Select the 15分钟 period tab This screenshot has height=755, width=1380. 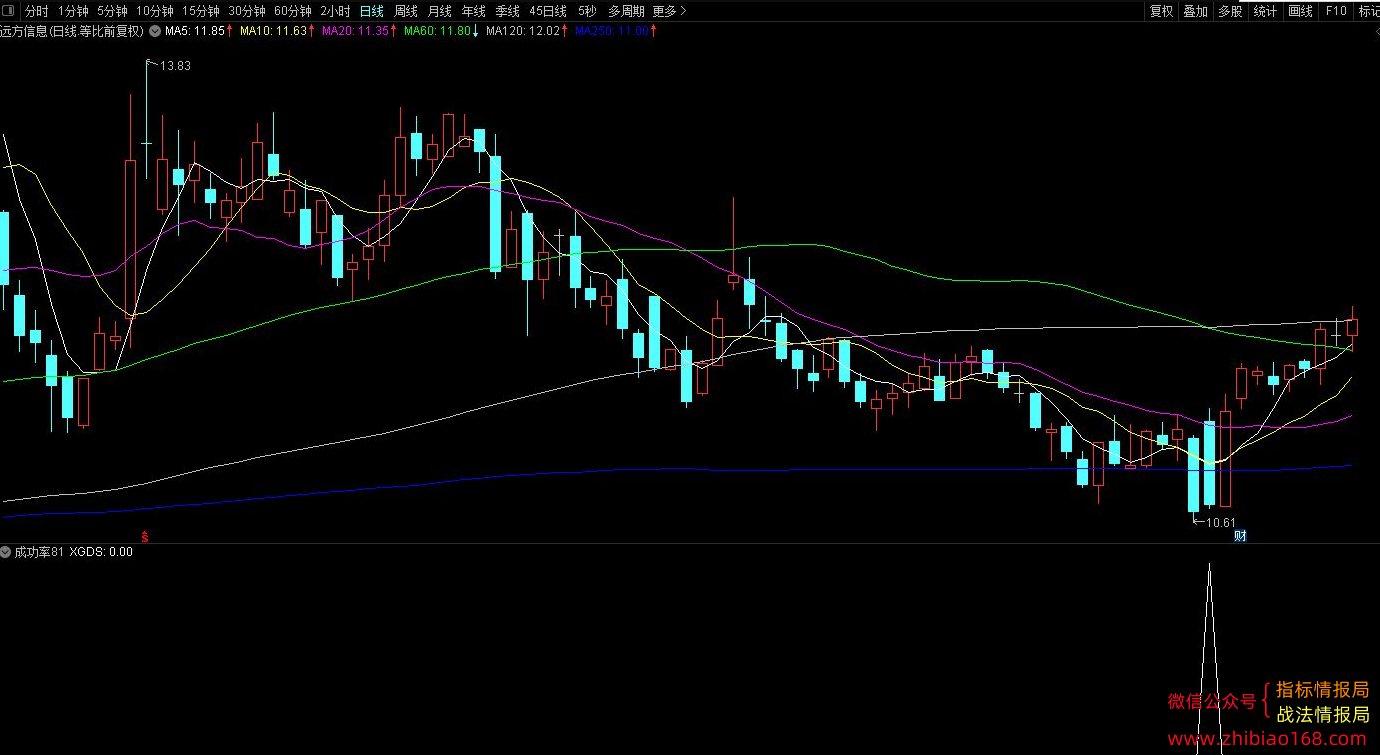pyautogui.click(x=200, y=11)
